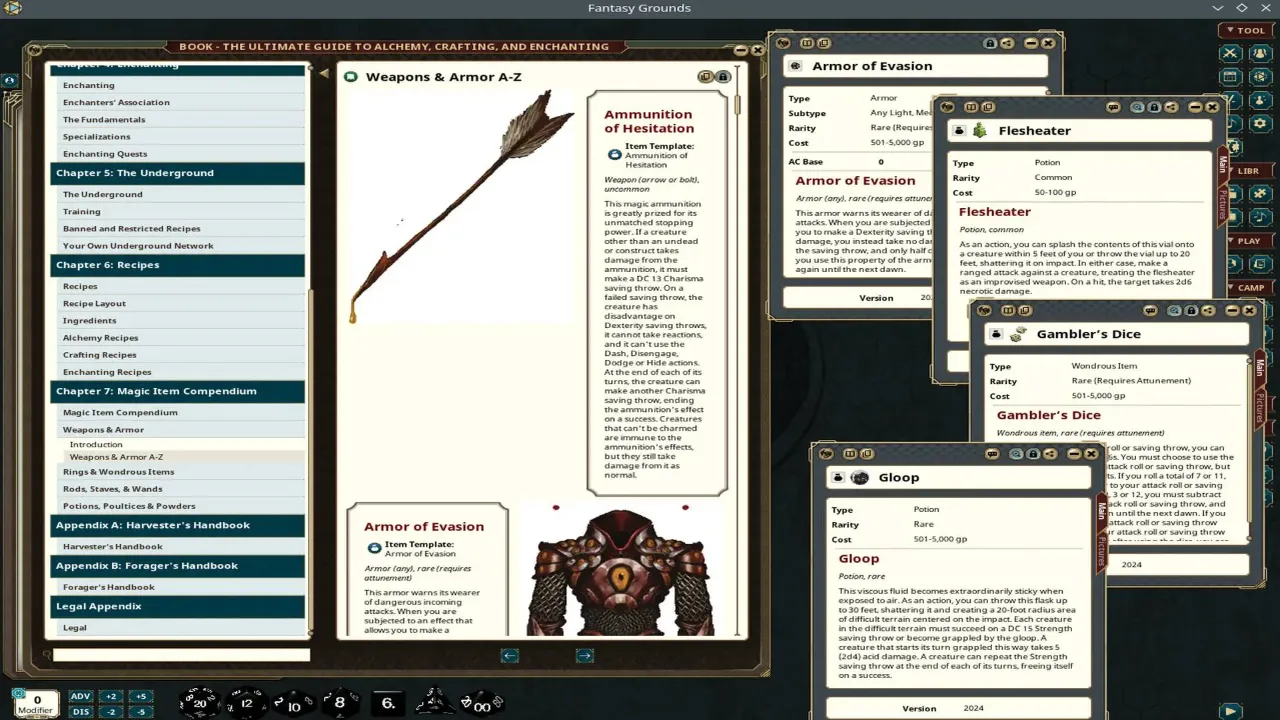Toggle the +2 modifier button
Image resolution: width=1280 pixels, height=720 pixels.
111,696
